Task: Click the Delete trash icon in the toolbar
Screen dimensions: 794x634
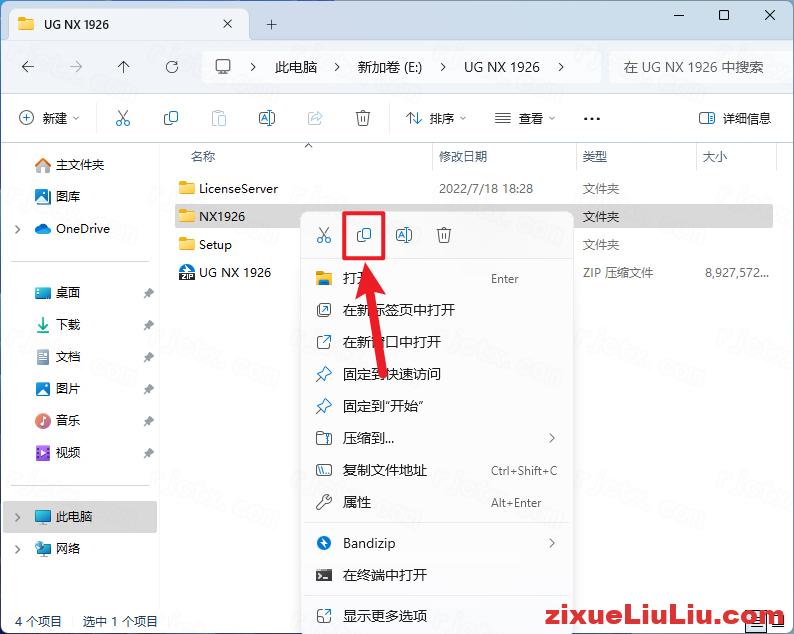Action: [x=363, y=118]
